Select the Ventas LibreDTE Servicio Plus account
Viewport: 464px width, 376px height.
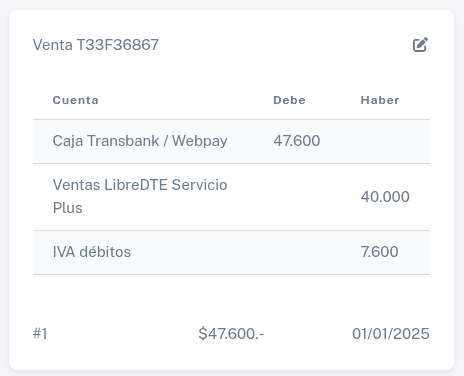[140, 196]
